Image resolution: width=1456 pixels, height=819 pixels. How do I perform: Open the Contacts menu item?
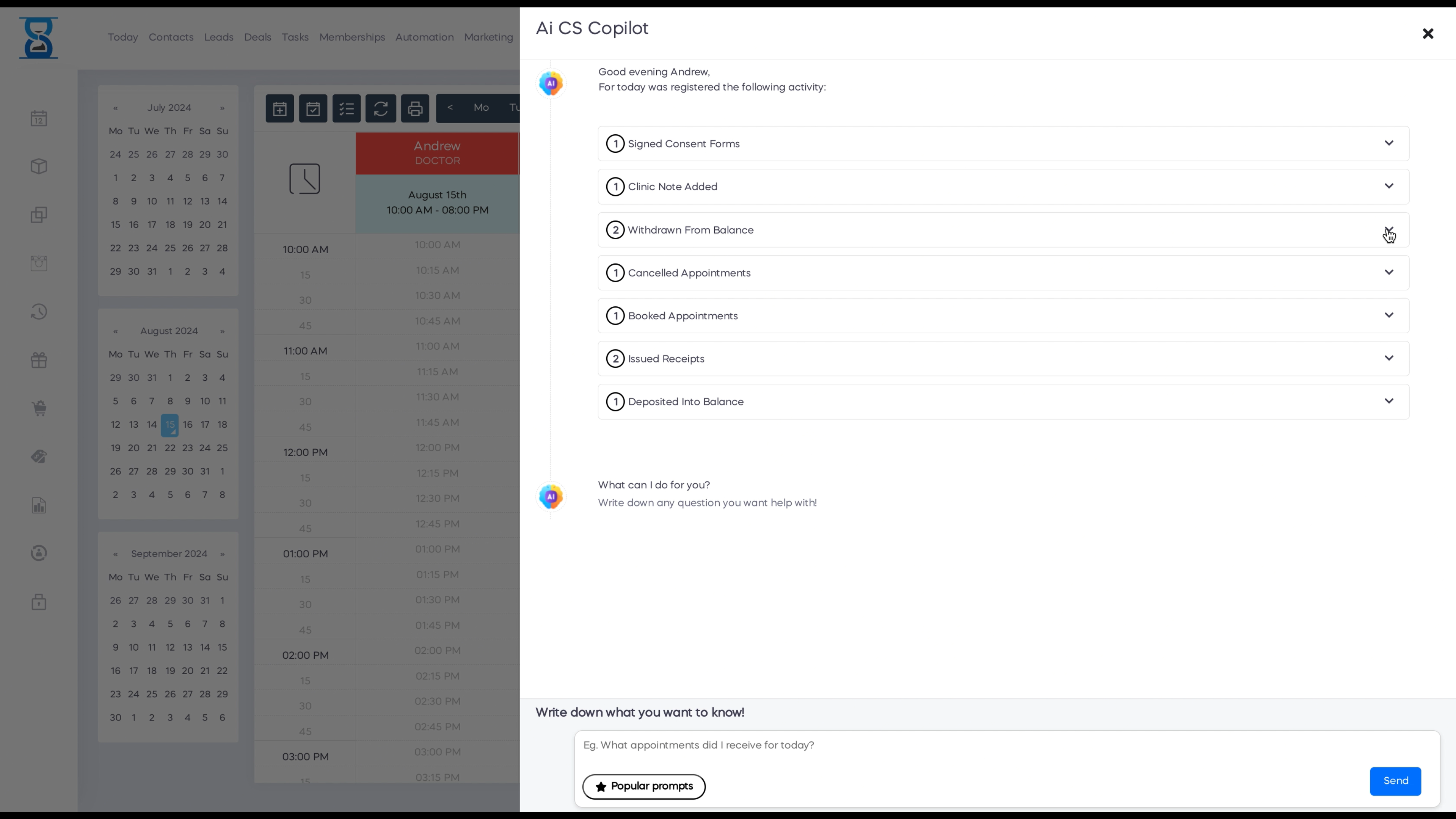pos(171,37)
